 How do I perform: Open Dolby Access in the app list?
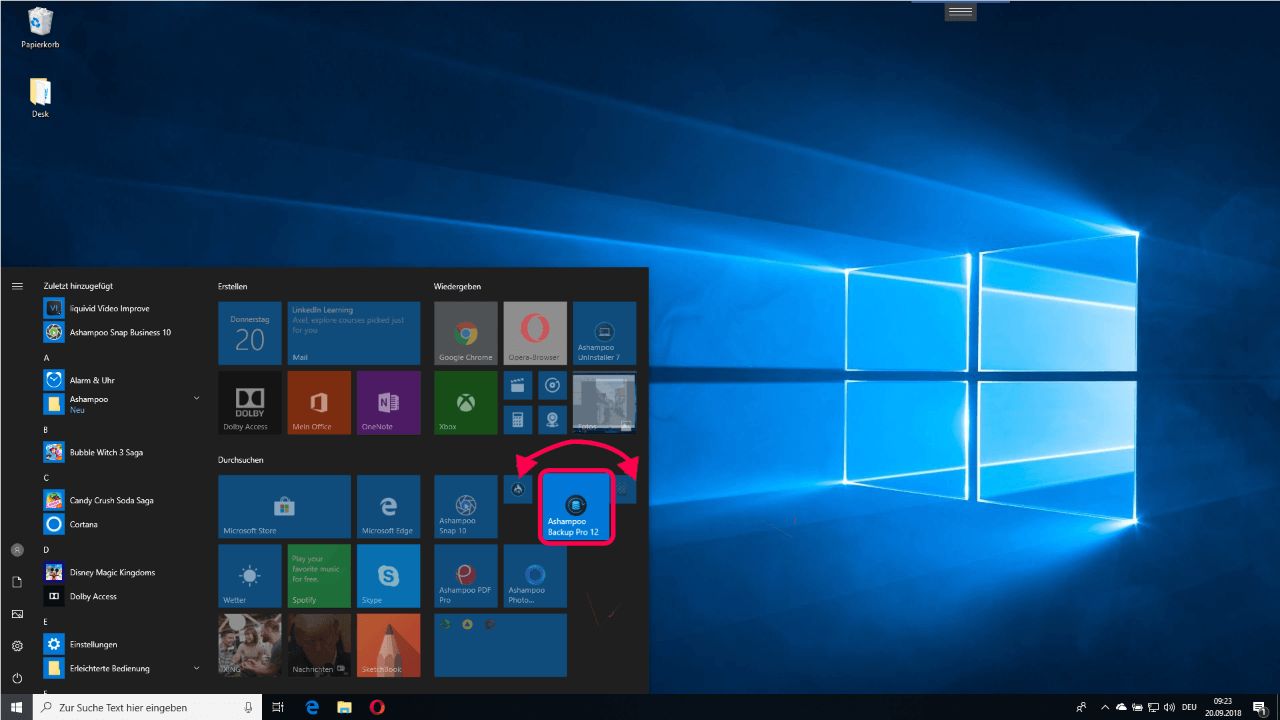123,596
